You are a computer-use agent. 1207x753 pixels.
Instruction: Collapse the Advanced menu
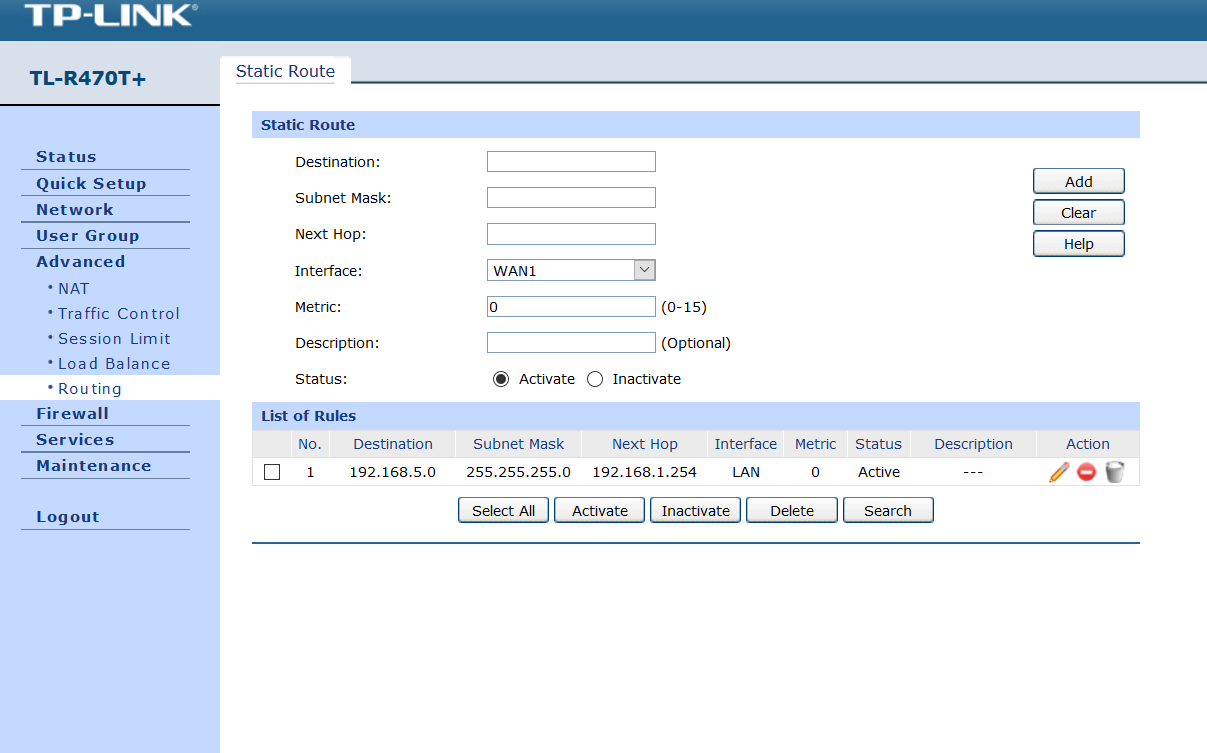(x=81, y=261)
